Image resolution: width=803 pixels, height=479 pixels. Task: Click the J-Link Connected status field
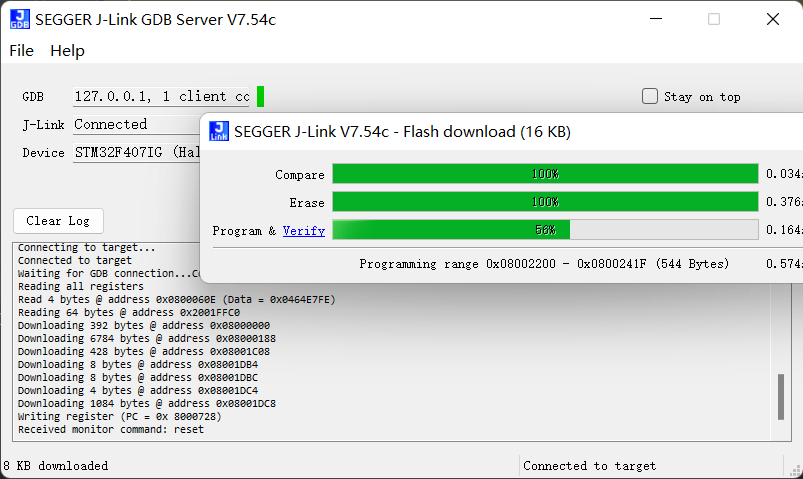pyautogui.click(x=135, y=125)
